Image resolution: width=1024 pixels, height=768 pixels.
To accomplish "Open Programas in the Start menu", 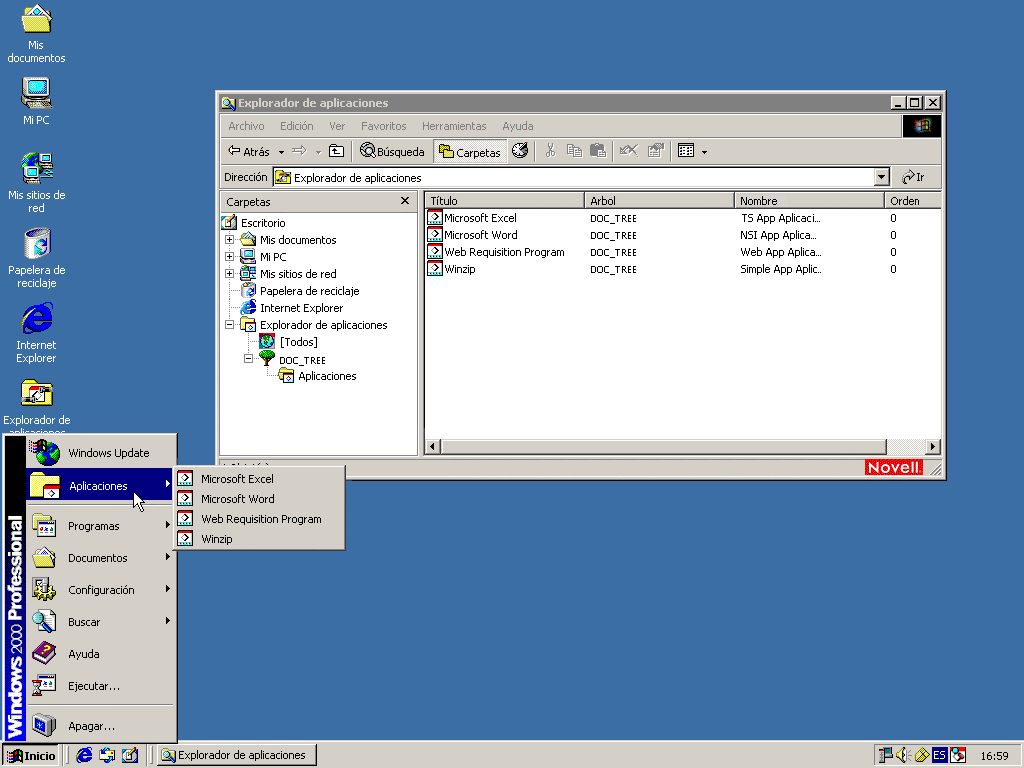I will pyautogui.click(x=94, y=526).
